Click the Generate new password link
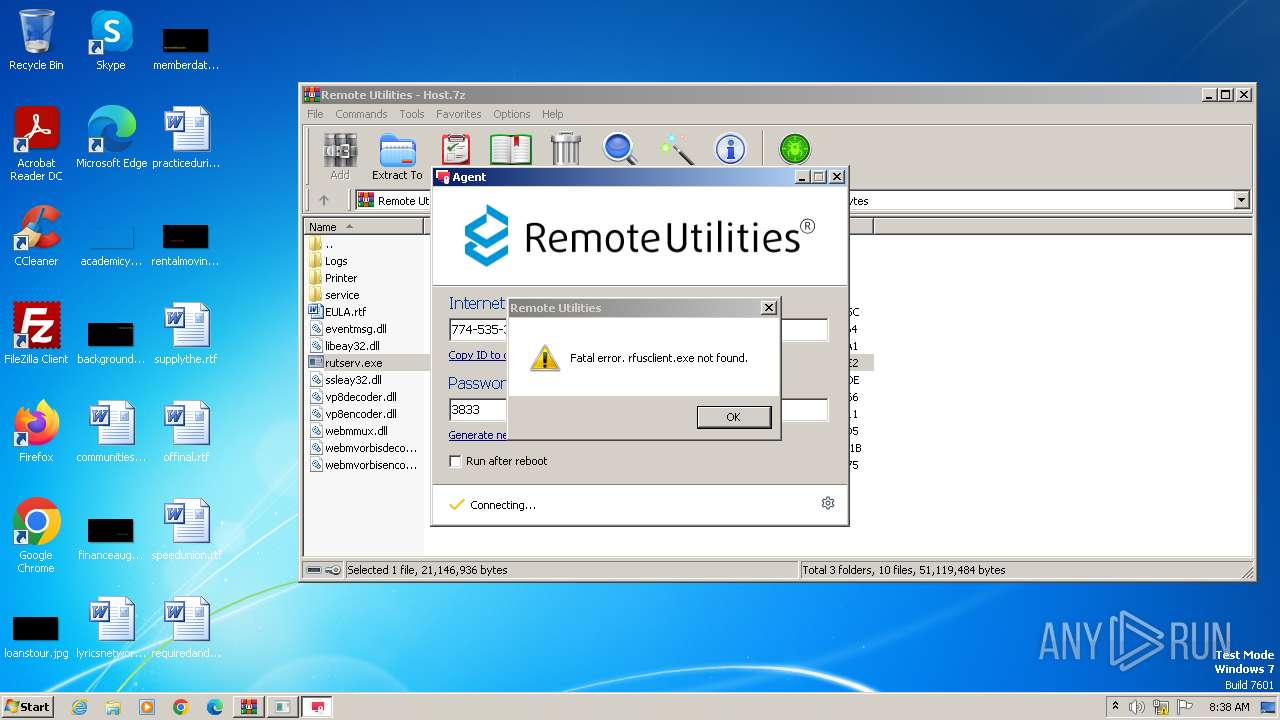The height and width of the screenshot is (720, 1280). point(478,435)
